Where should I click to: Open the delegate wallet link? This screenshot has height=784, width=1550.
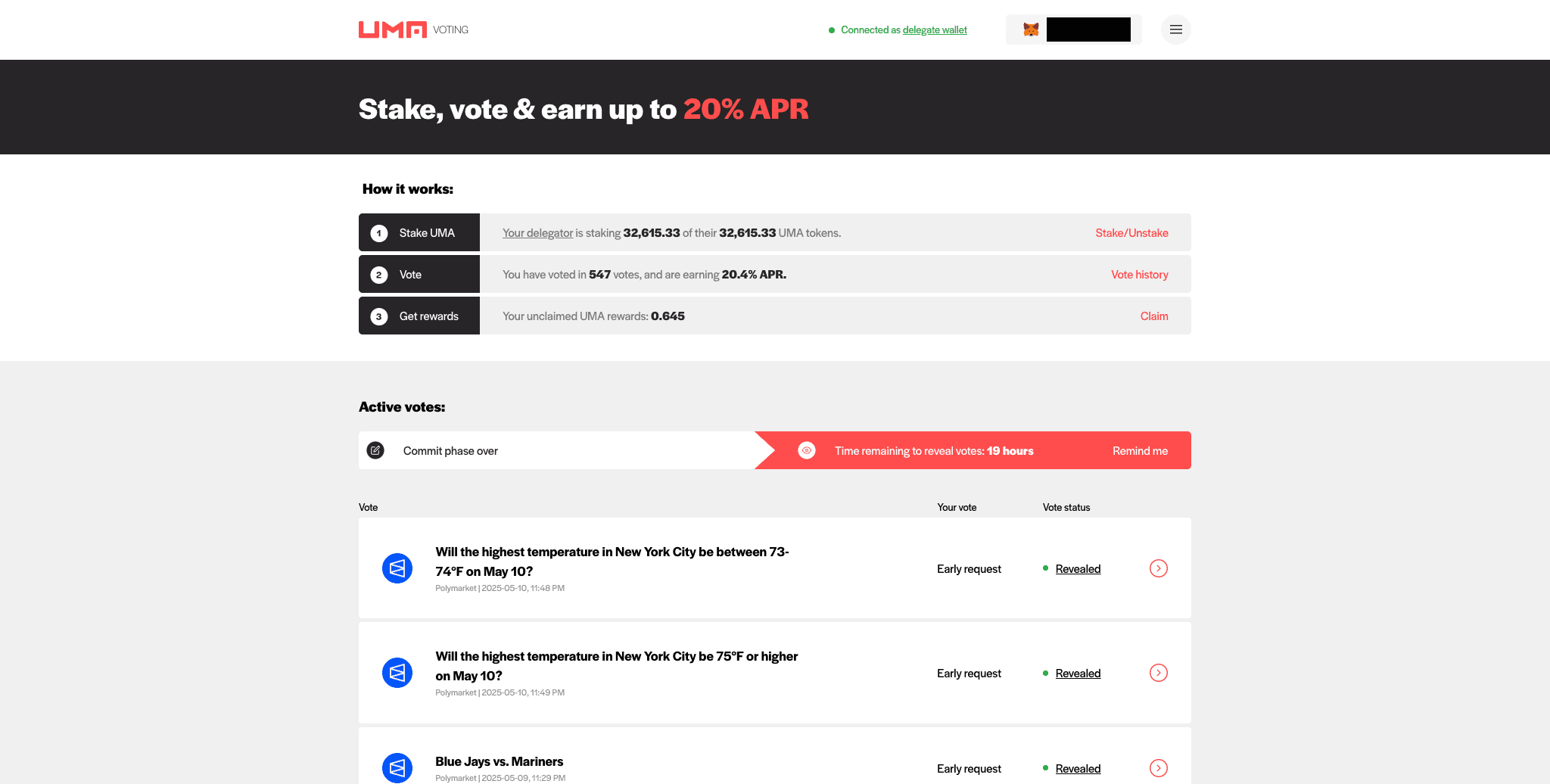tap(935, 30)
